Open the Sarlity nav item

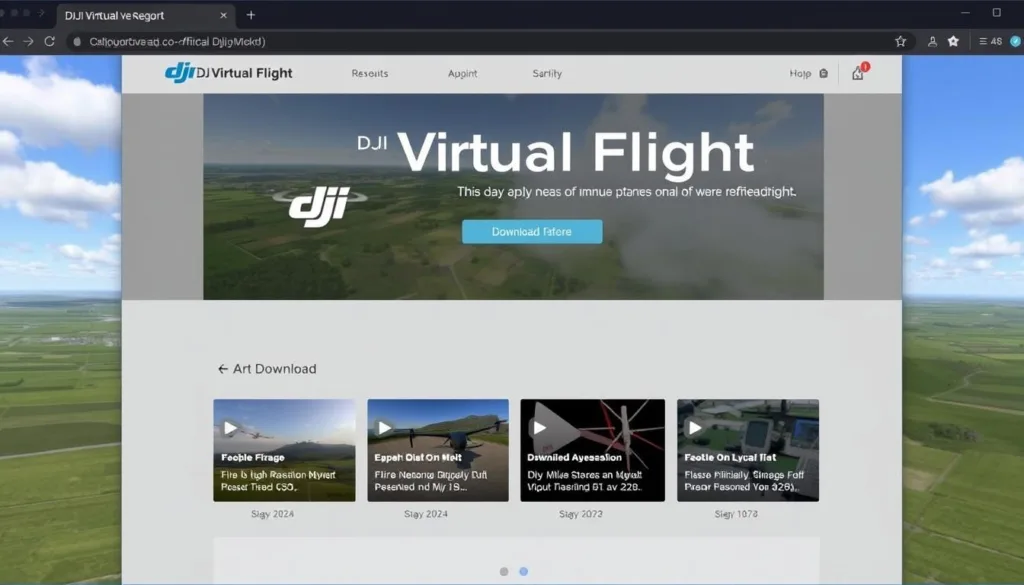pos(547,74)
